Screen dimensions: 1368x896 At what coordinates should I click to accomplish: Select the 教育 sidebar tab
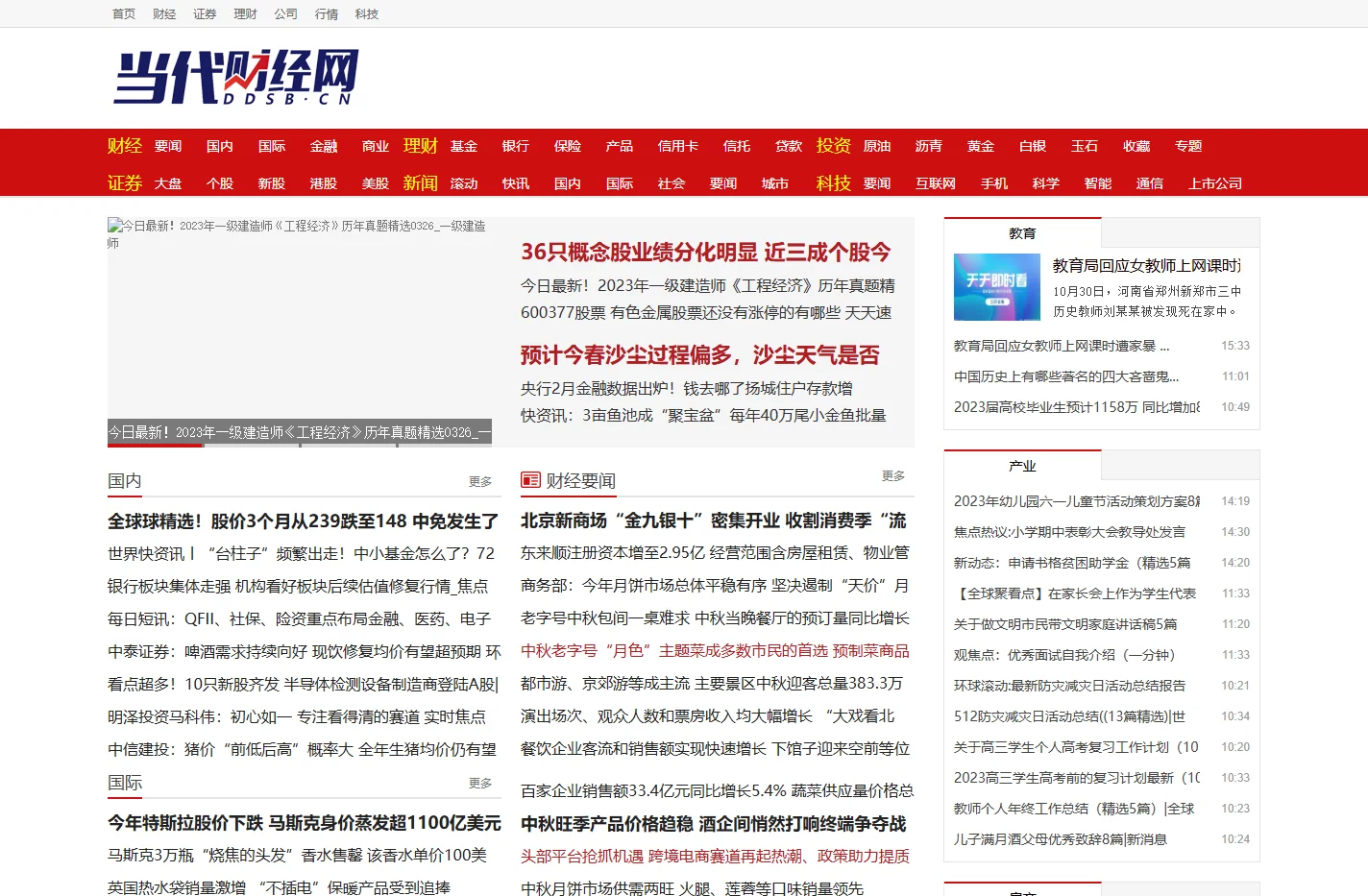click(x=1022, y=233)
